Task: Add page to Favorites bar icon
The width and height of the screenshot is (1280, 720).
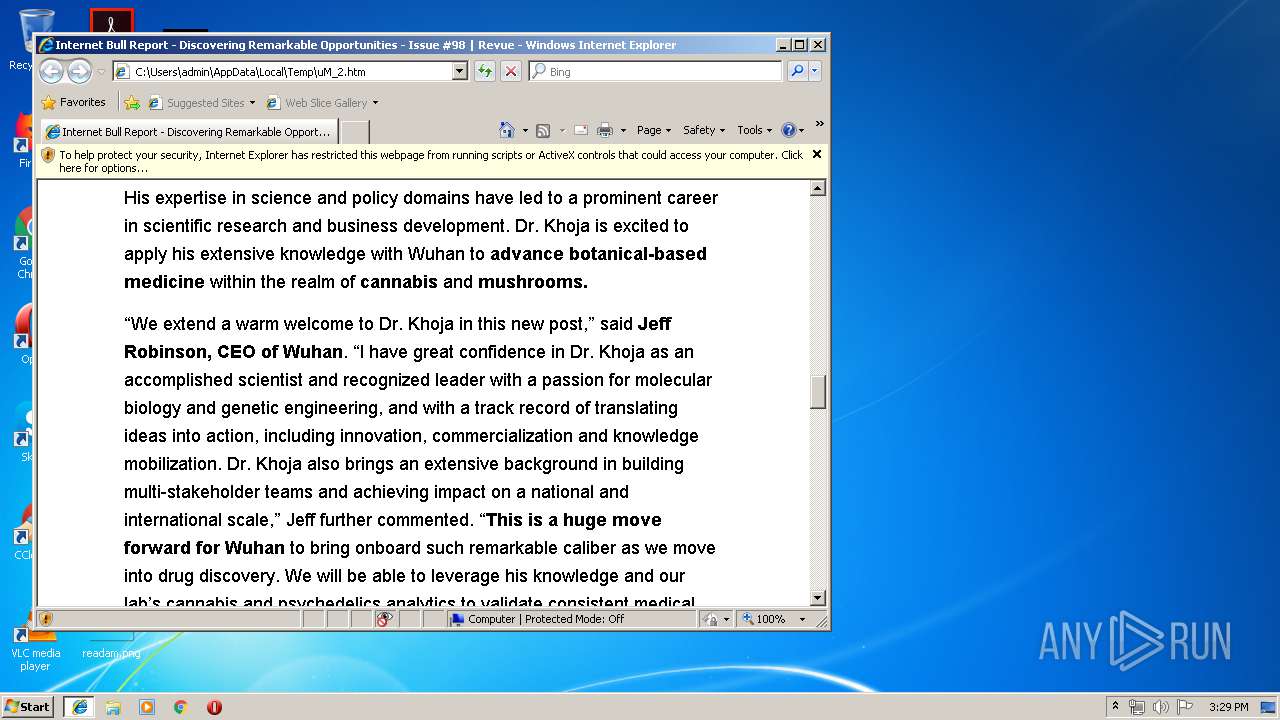Action: click(x=131, y=102)
